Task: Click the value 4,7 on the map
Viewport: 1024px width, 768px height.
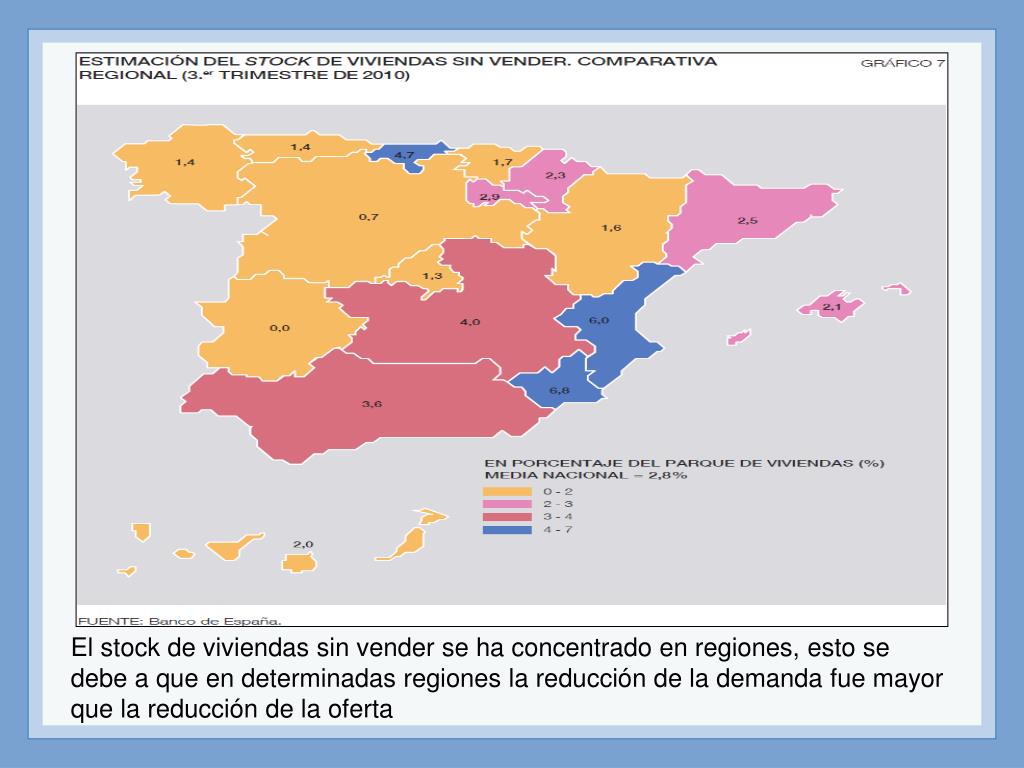Action: point(404,155)
